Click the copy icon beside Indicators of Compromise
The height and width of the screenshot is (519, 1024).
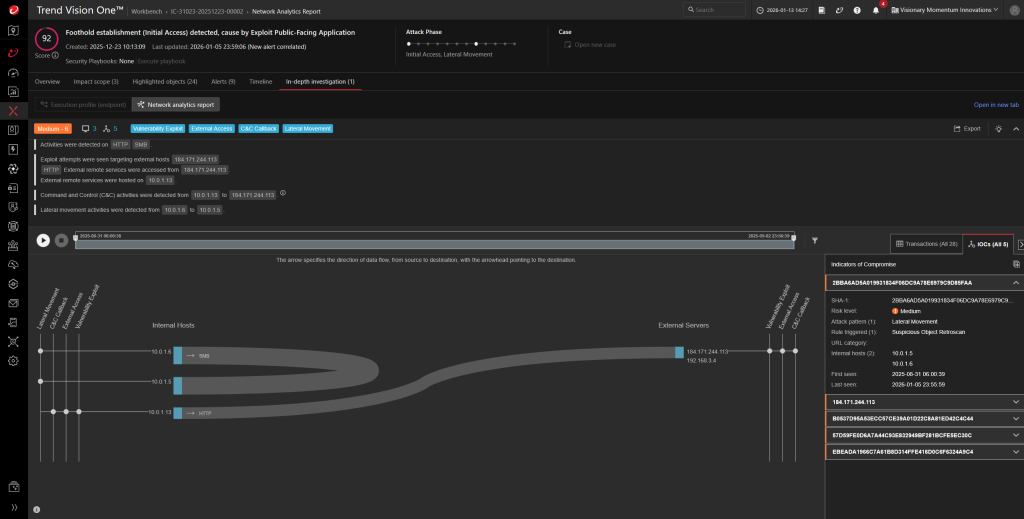1016,264
